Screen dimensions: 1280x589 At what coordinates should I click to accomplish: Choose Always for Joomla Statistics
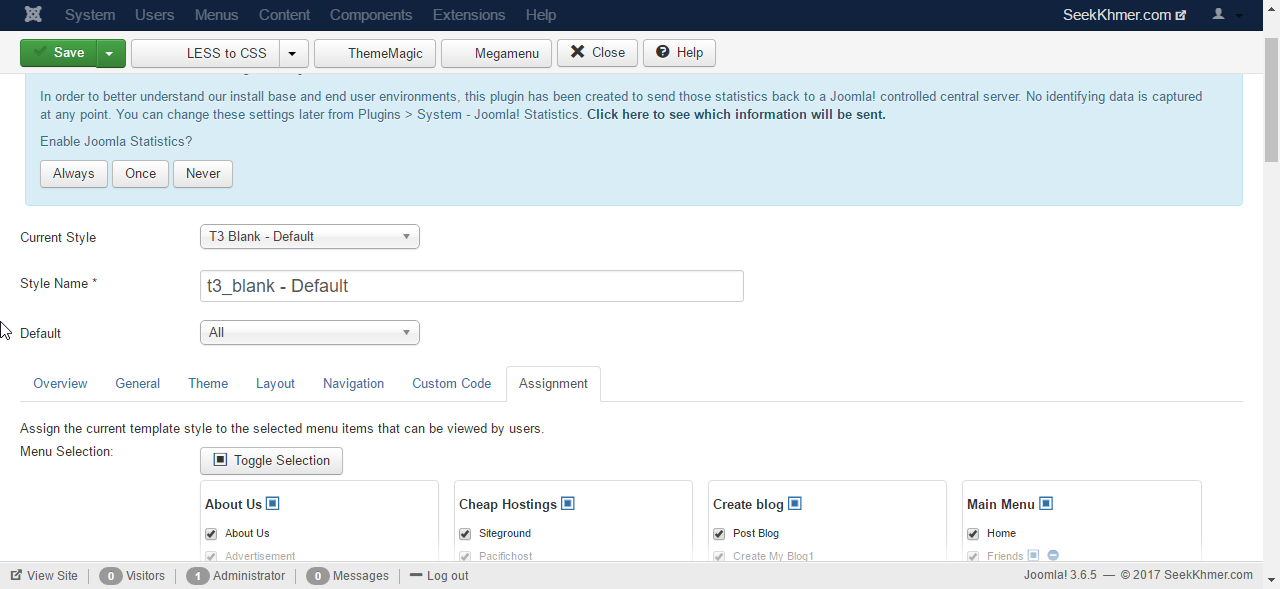tap(74, 174)
